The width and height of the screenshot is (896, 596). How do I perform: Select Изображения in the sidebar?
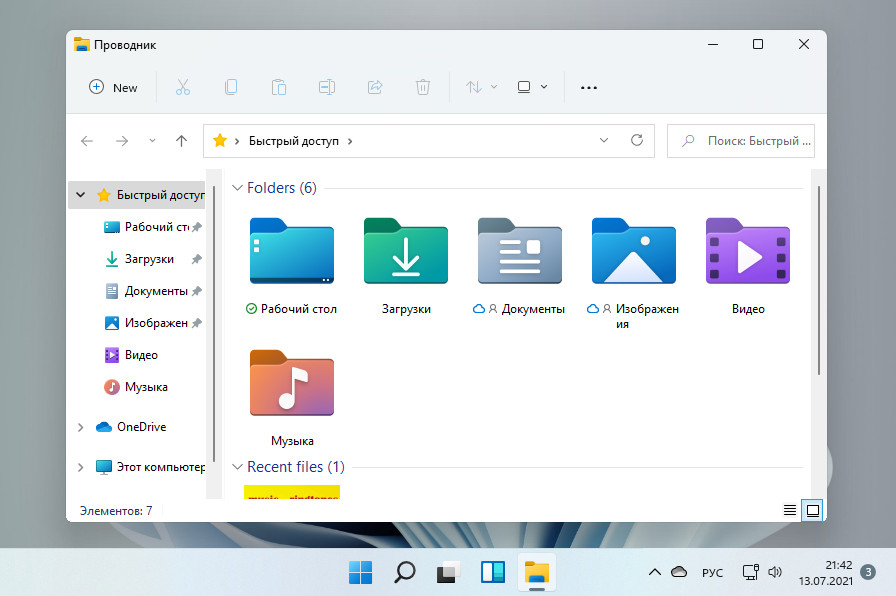[x=147, y=323]
